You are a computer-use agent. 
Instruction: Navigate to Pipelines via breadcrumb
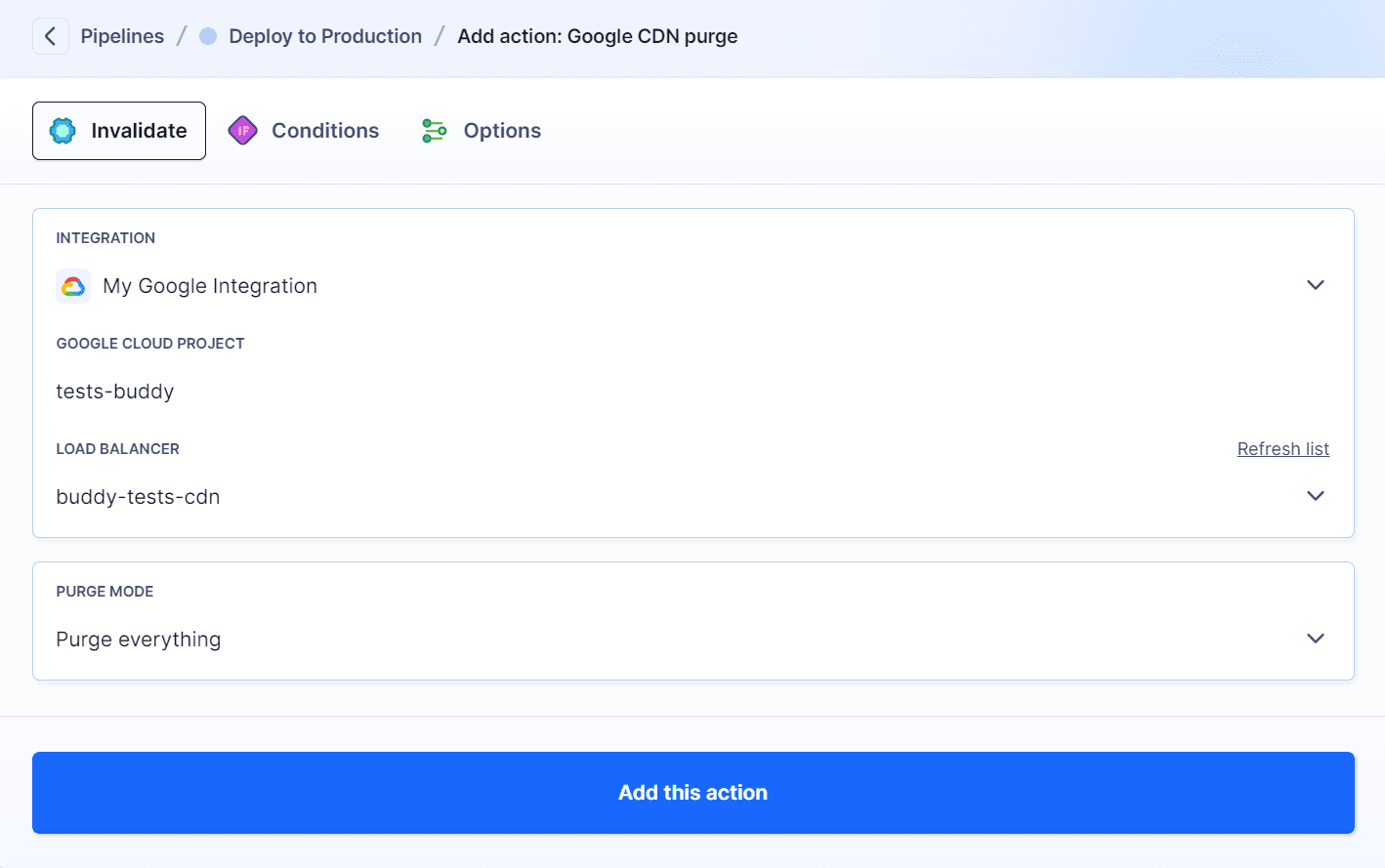tap(121, 35)
